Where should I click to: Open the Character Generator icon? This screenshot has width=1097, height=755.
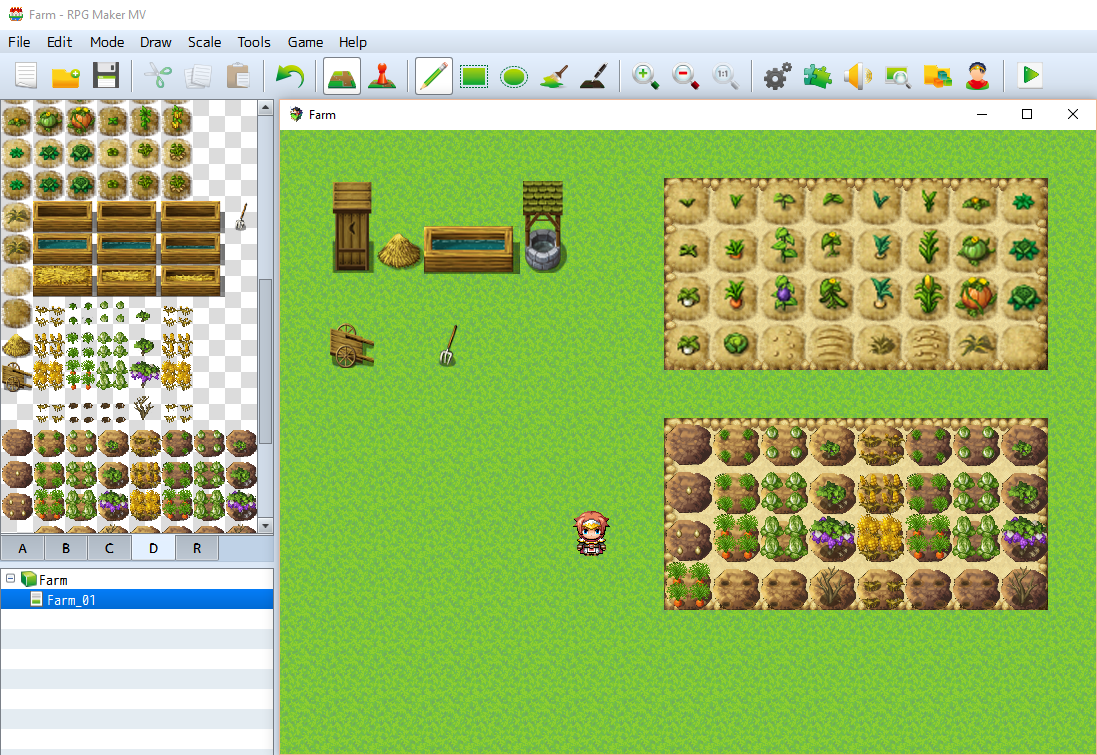click(977, 76)
